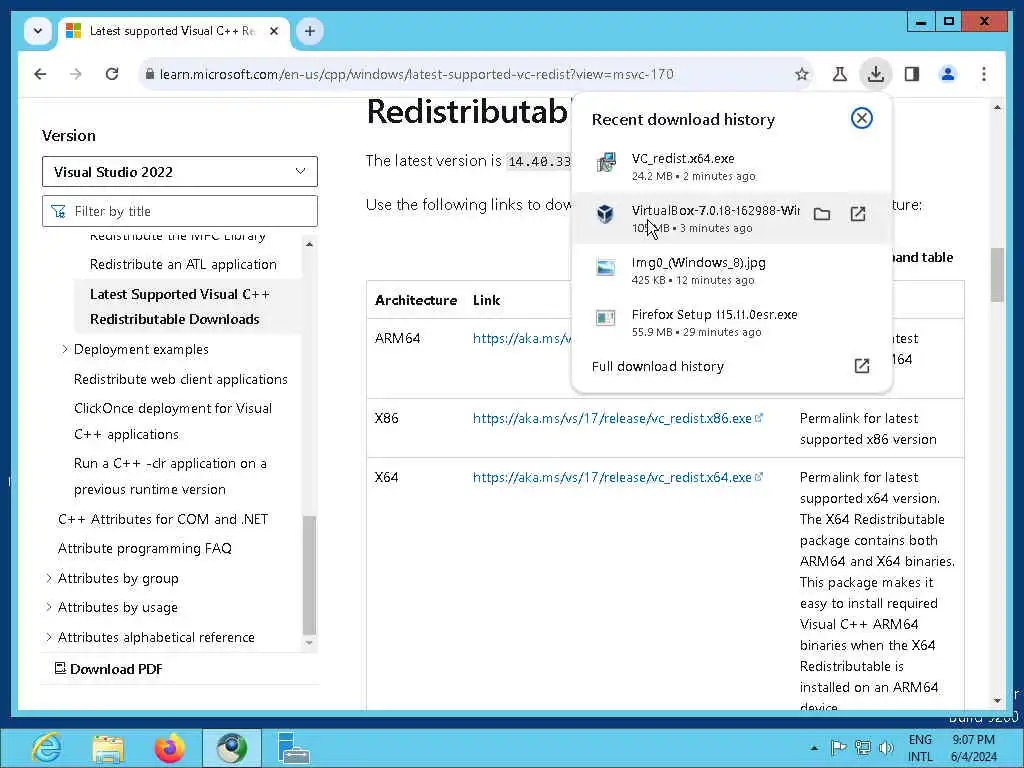Launch Internet Explorer from taskbar
This screenshot has width=1024, height=768.
click(x=47, y=748)
